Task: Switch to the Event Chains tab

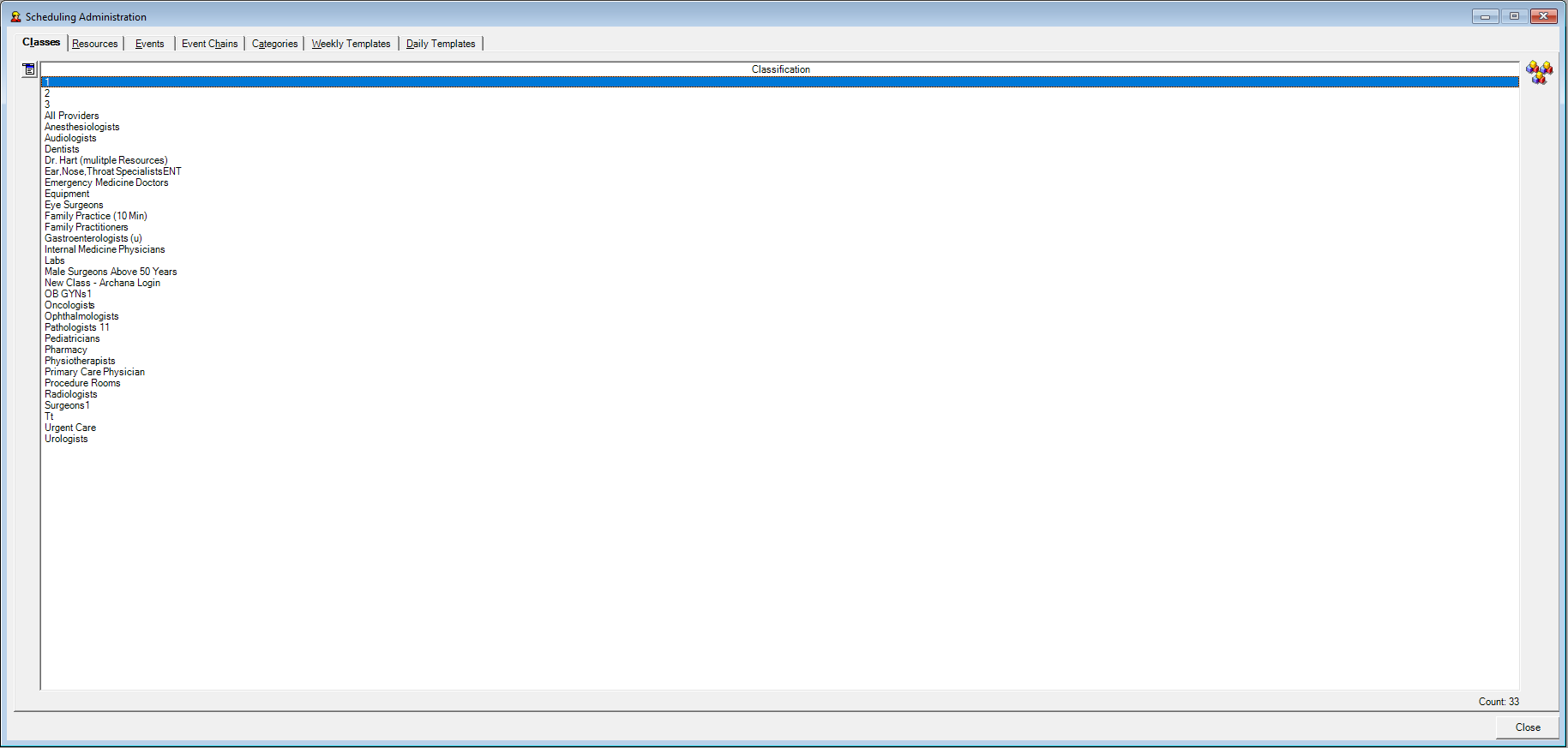Action: (210, 44)
